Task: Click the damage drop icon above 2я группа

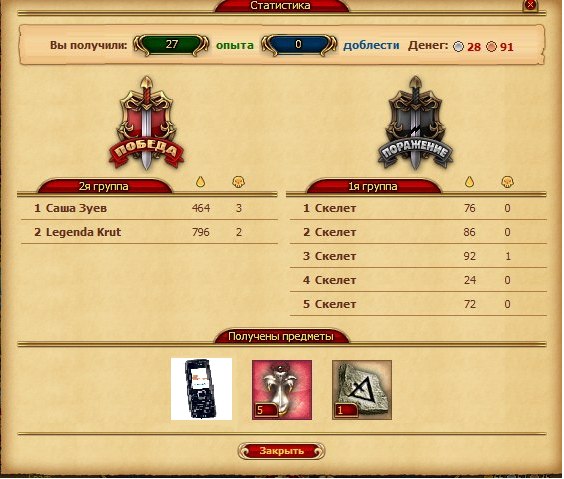Action: 200,182
